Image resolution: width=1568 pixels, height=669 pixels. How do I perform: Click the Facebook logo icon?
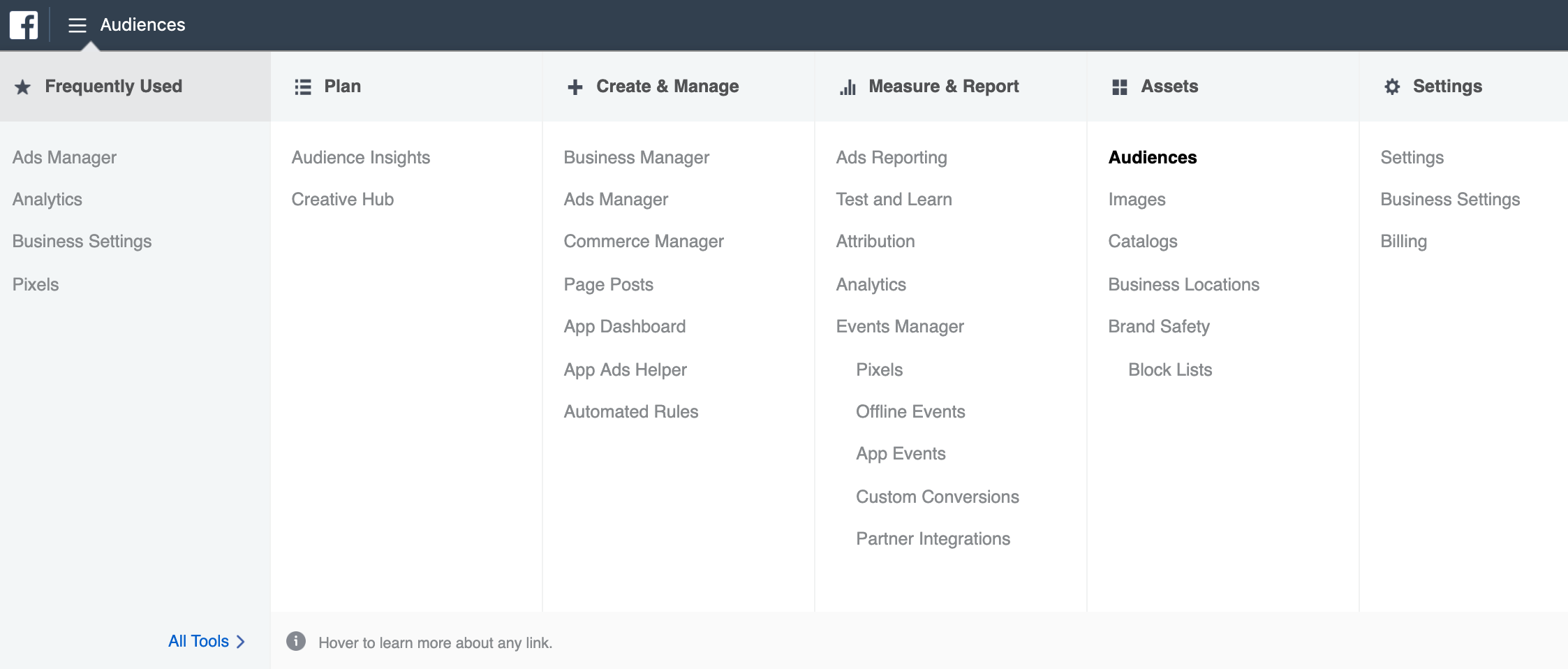pos(24,25)
